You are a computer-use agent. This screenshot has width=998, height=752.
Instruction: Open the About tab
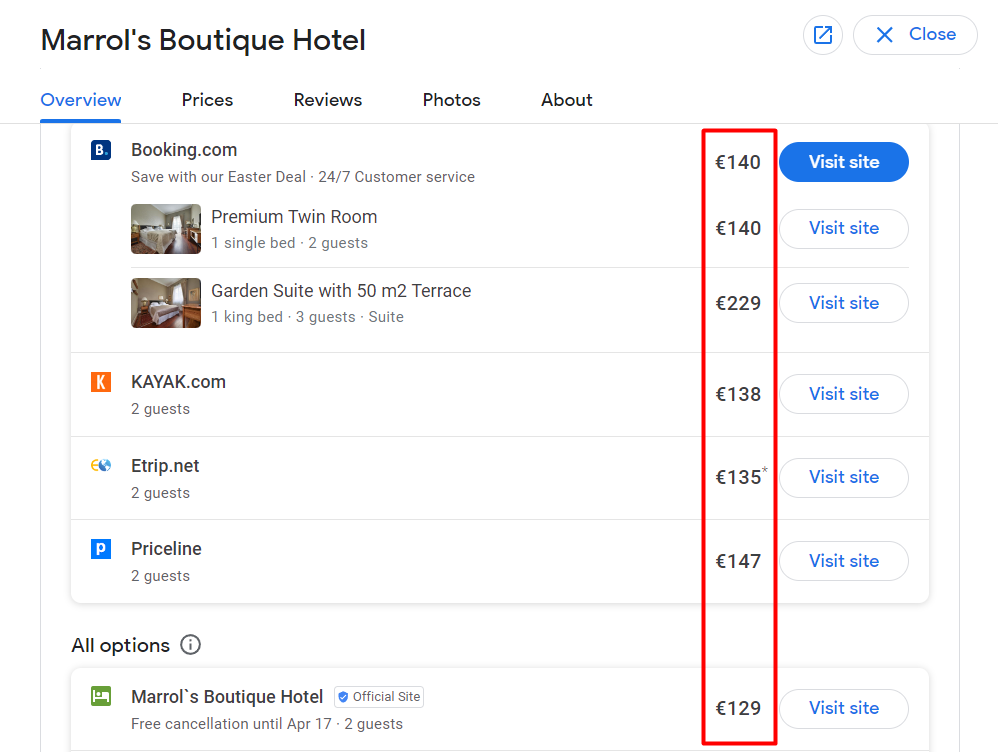(x=566, y=100)
